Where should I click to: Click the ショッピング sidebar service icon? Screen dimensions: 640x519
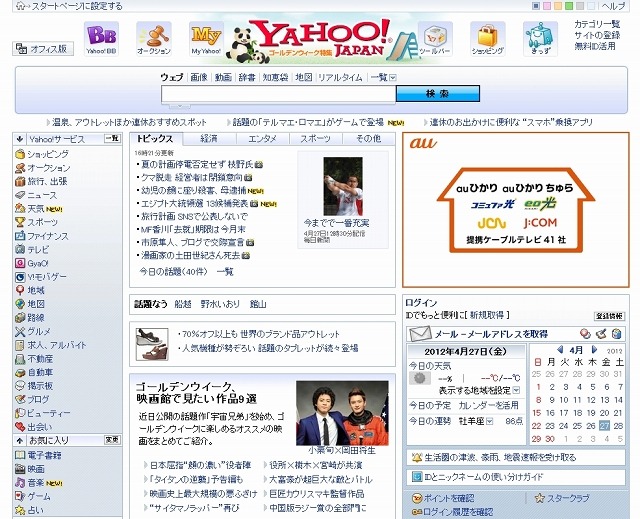click(20, 154)
